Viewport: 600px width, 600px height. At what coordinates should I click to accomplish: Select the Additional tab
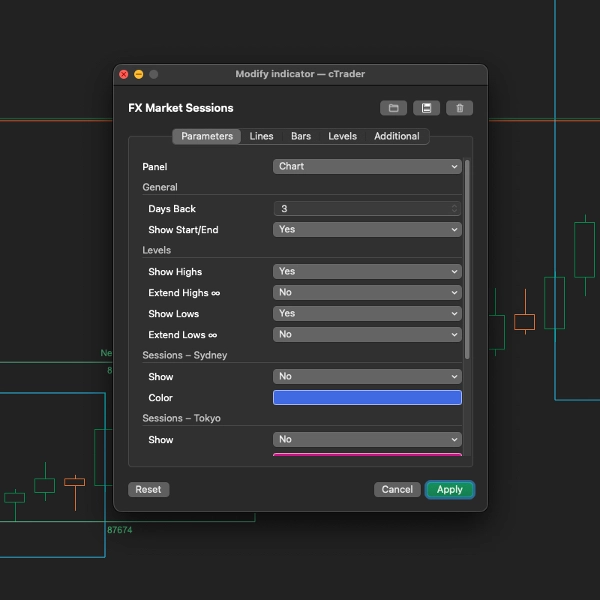pyautogui.click(x=397, y=136)
